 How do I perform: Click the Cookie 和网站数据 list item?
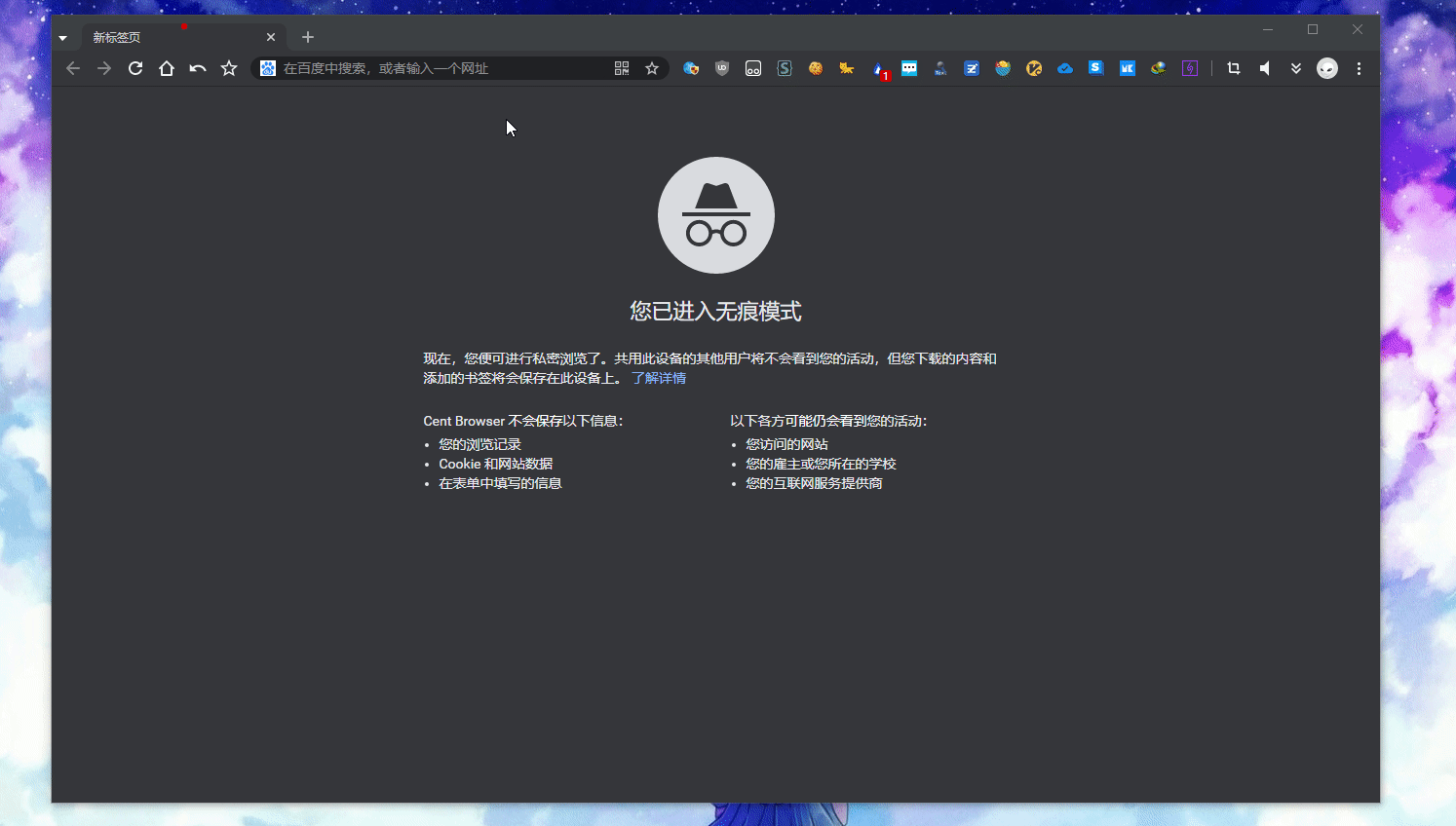click(x=496, y=464)
